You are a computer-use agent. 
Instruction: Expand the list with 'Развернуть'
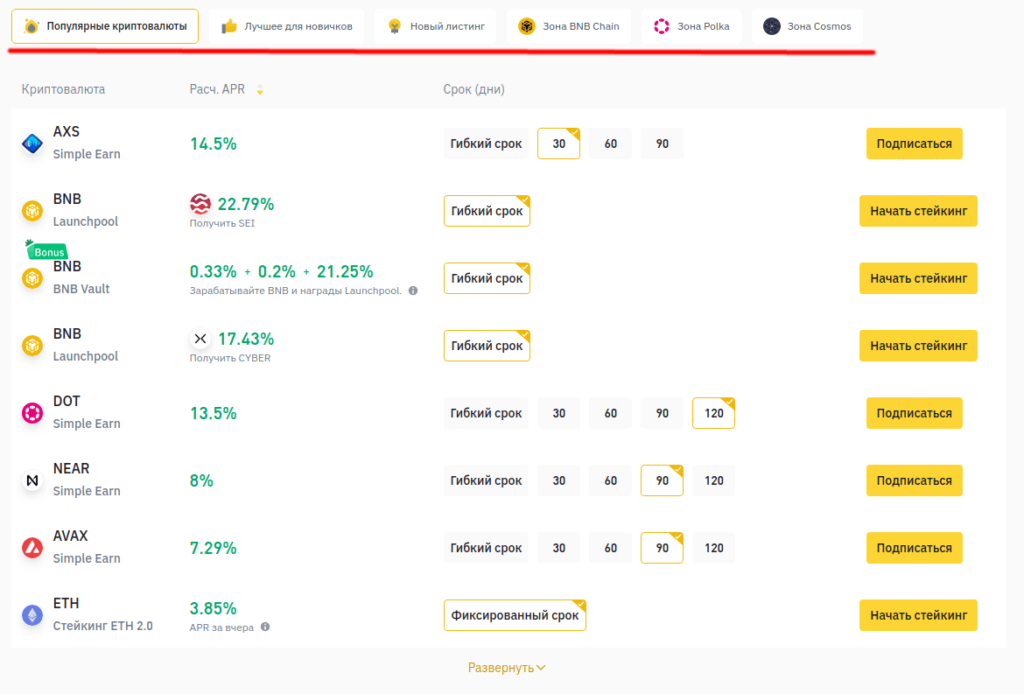pyautogui.click(x=506, y=667)
